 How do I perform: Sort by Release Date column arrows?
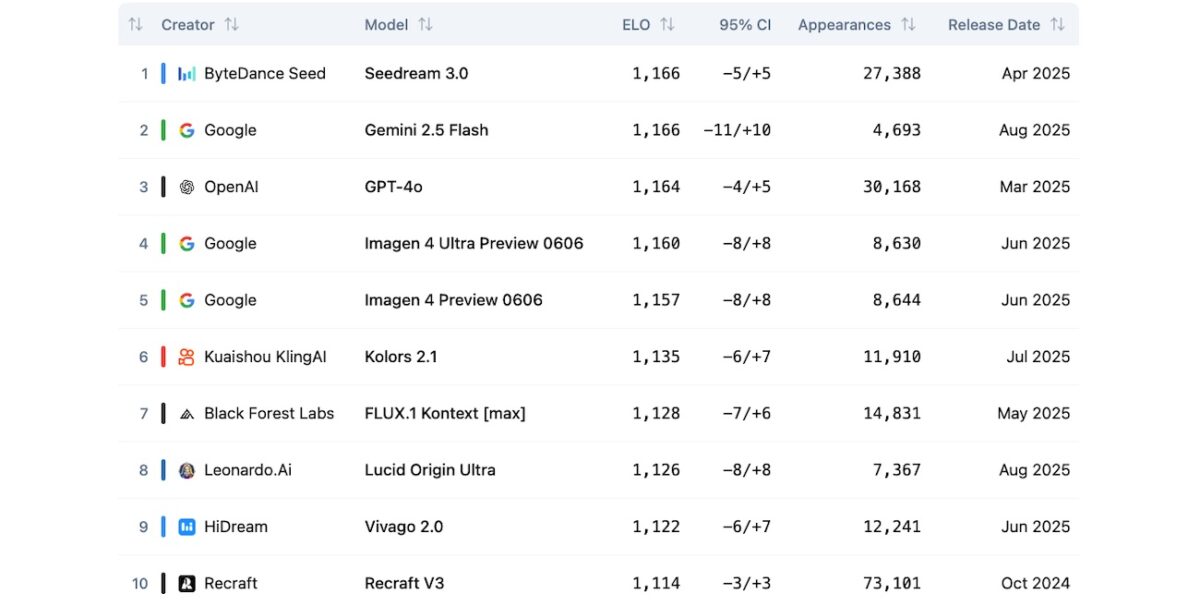point(1057,24)
